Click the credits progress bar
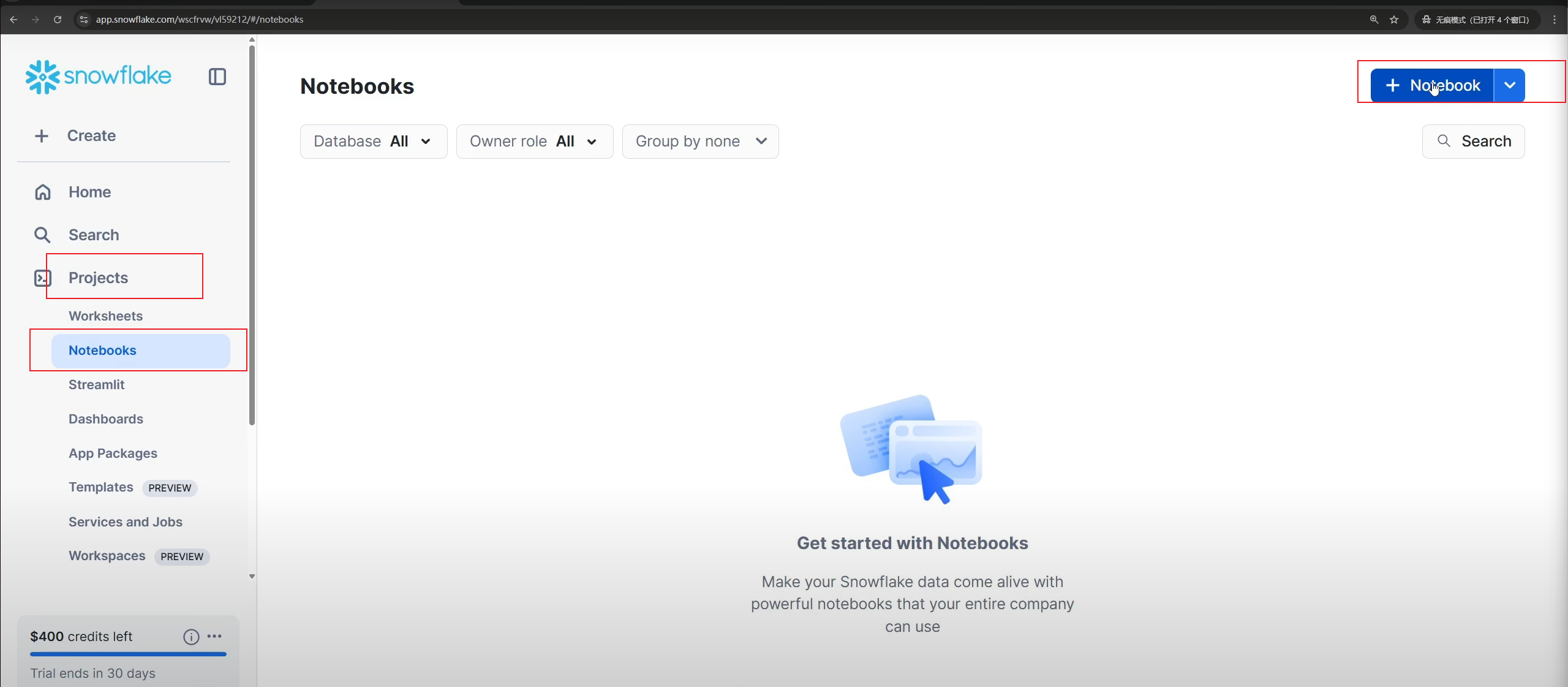1568x687 pixels. (128, 655)
